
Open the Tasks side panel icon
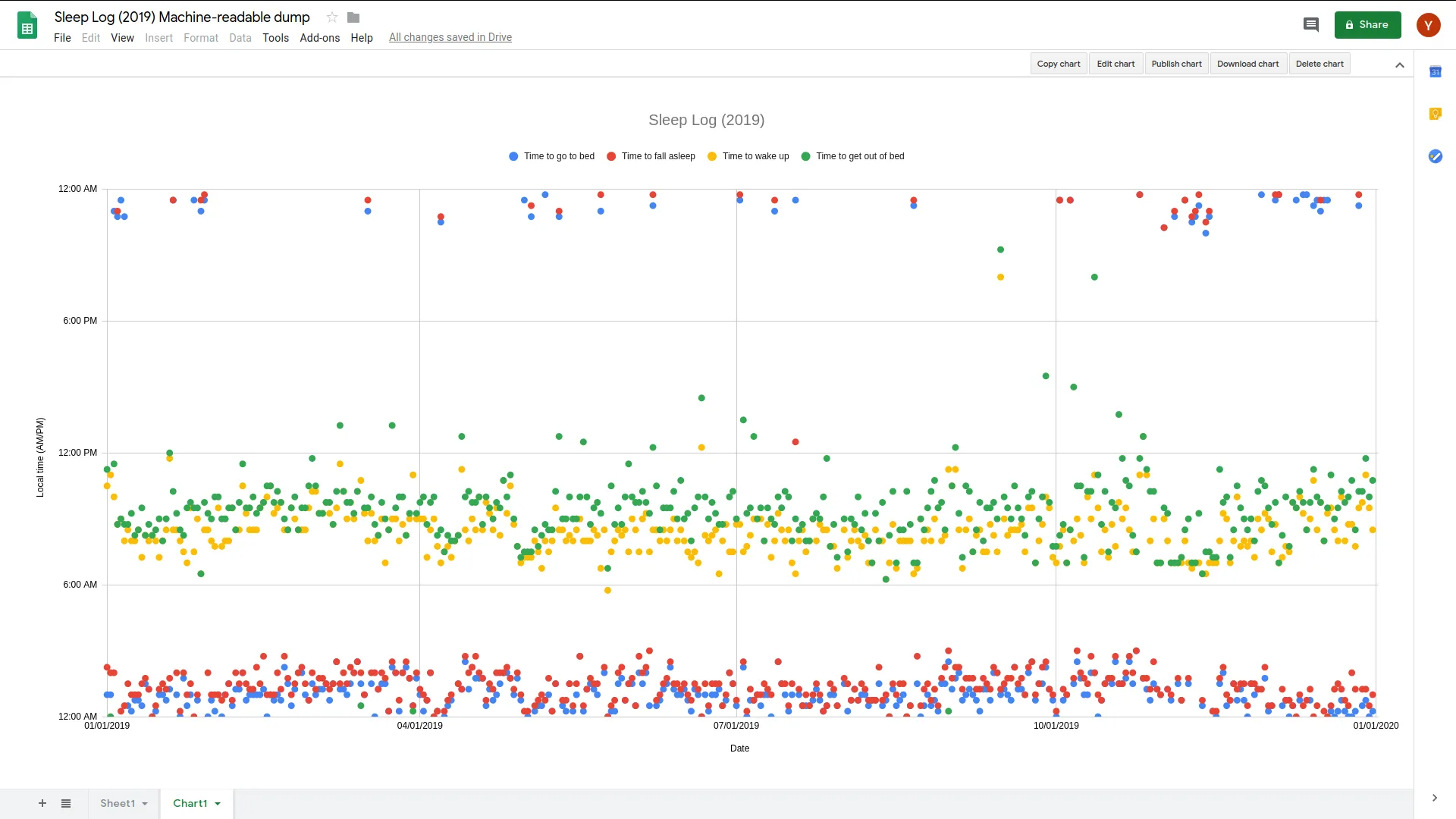(1435, 156)
